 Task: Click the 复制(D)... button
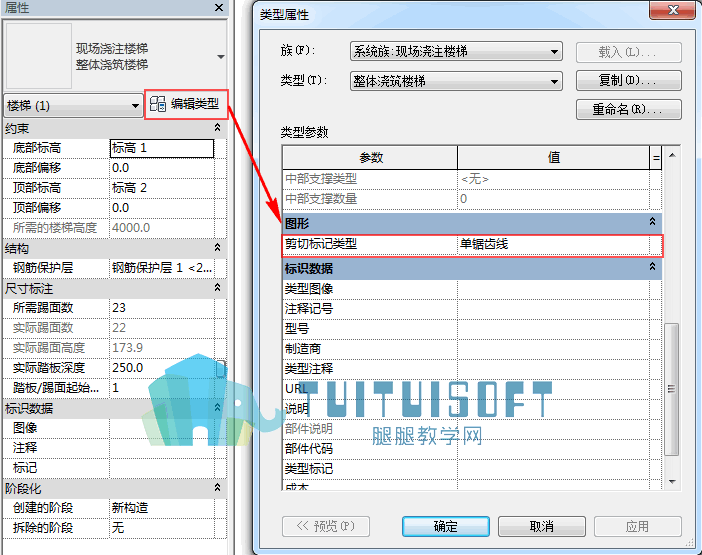pyautogui.click(x=629, y=81)
